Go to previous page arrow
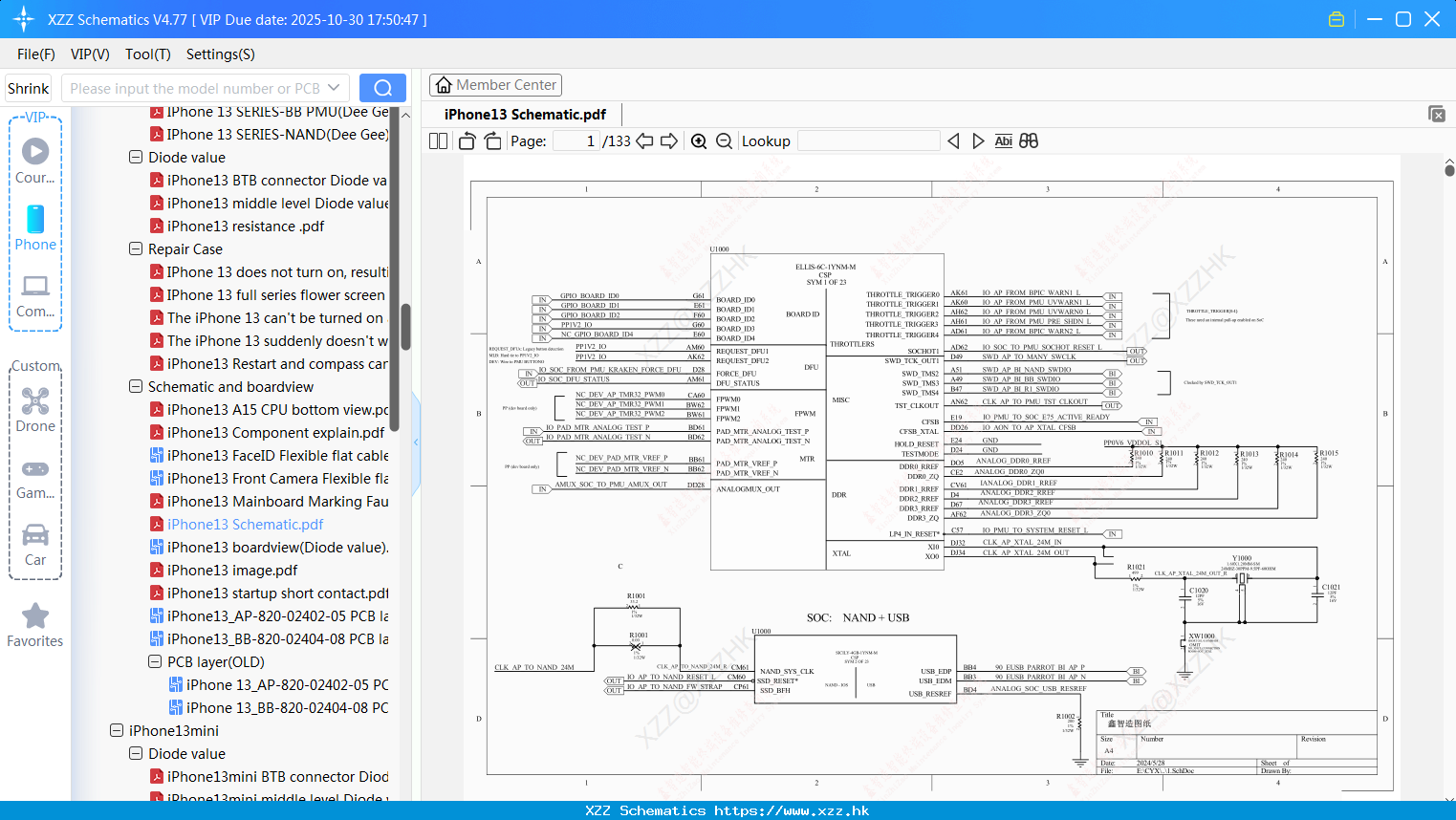Viewport: 1456px width, 820px height. tap(644, 141)
